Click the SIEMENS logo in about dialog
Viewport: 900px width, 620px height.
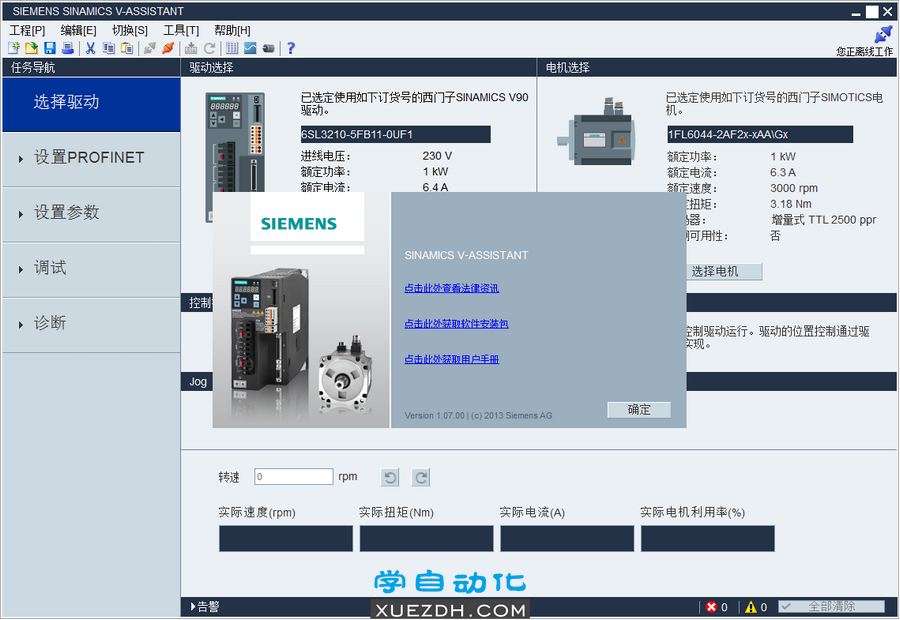coord(299,223)
